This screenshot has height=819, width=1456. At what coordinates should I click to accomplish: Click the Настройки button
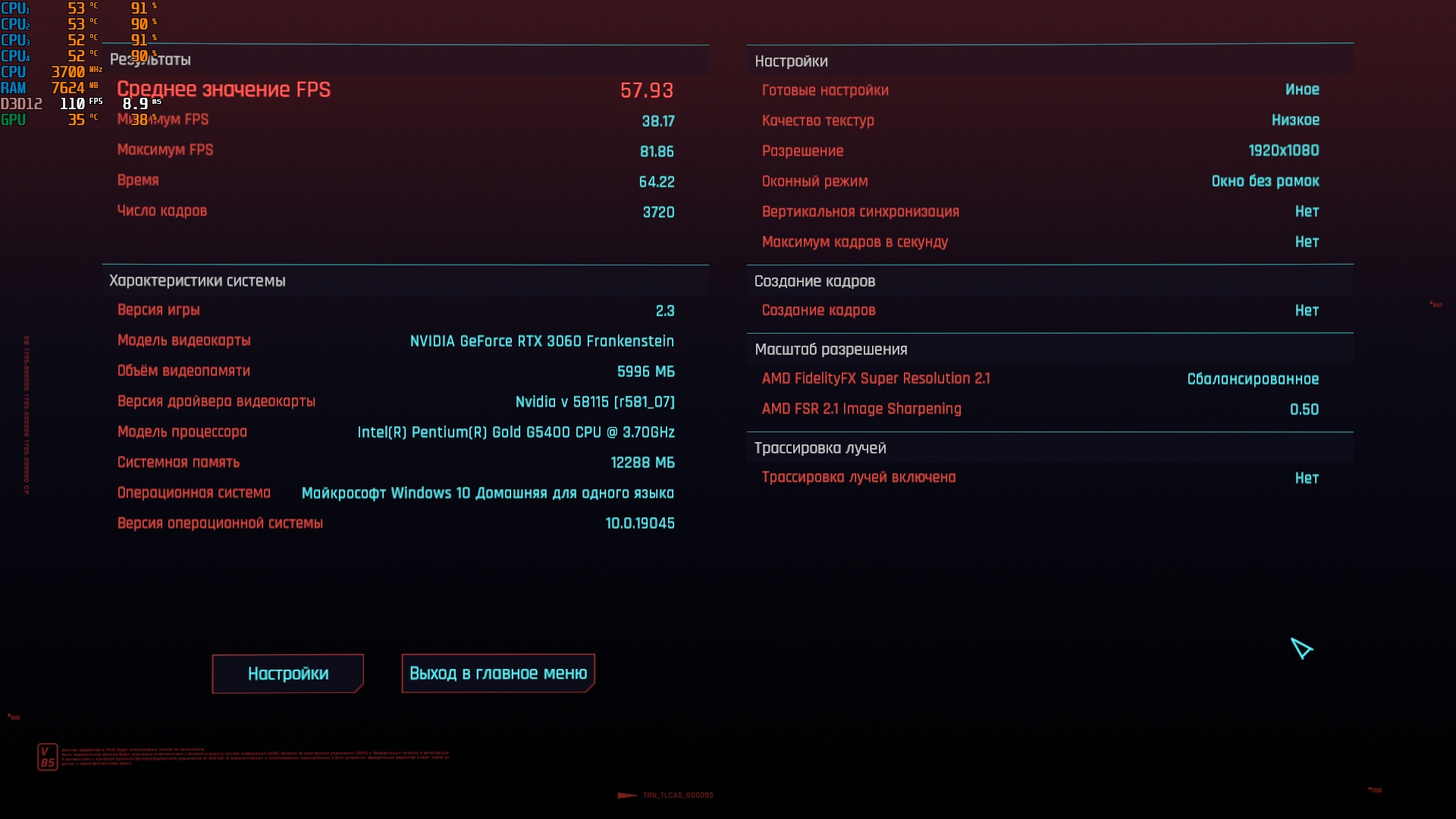coord(287,673)
